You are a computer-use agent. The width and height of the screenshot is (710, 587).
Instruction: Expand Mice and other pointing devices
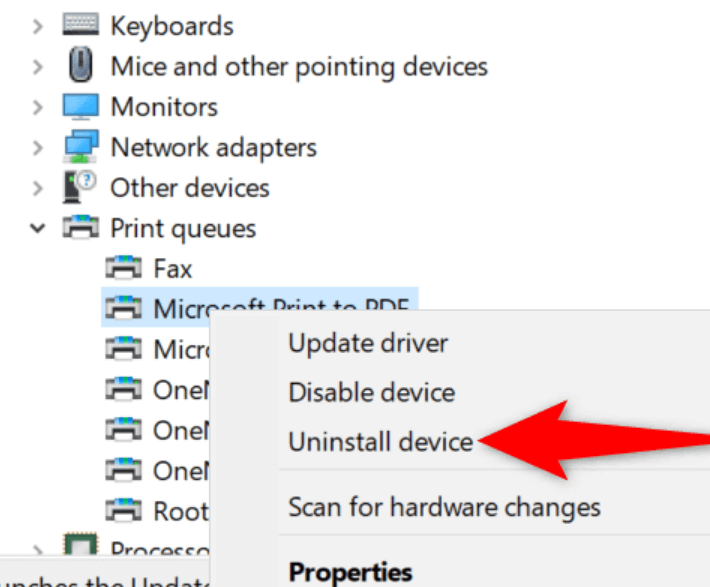[38, 67]
